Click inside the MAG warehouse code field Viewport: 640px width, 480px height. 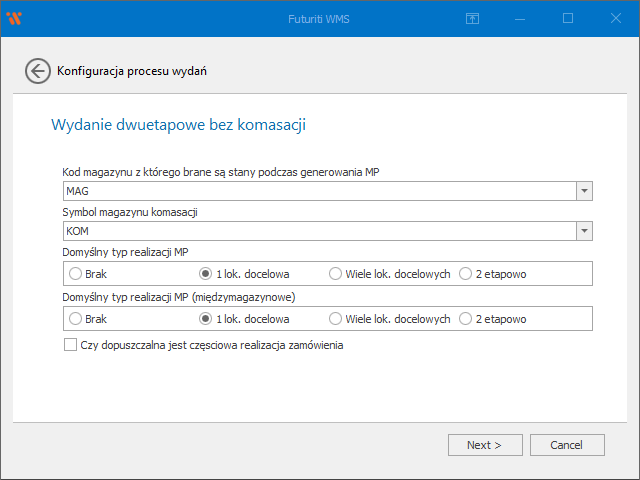click(300, 191)
